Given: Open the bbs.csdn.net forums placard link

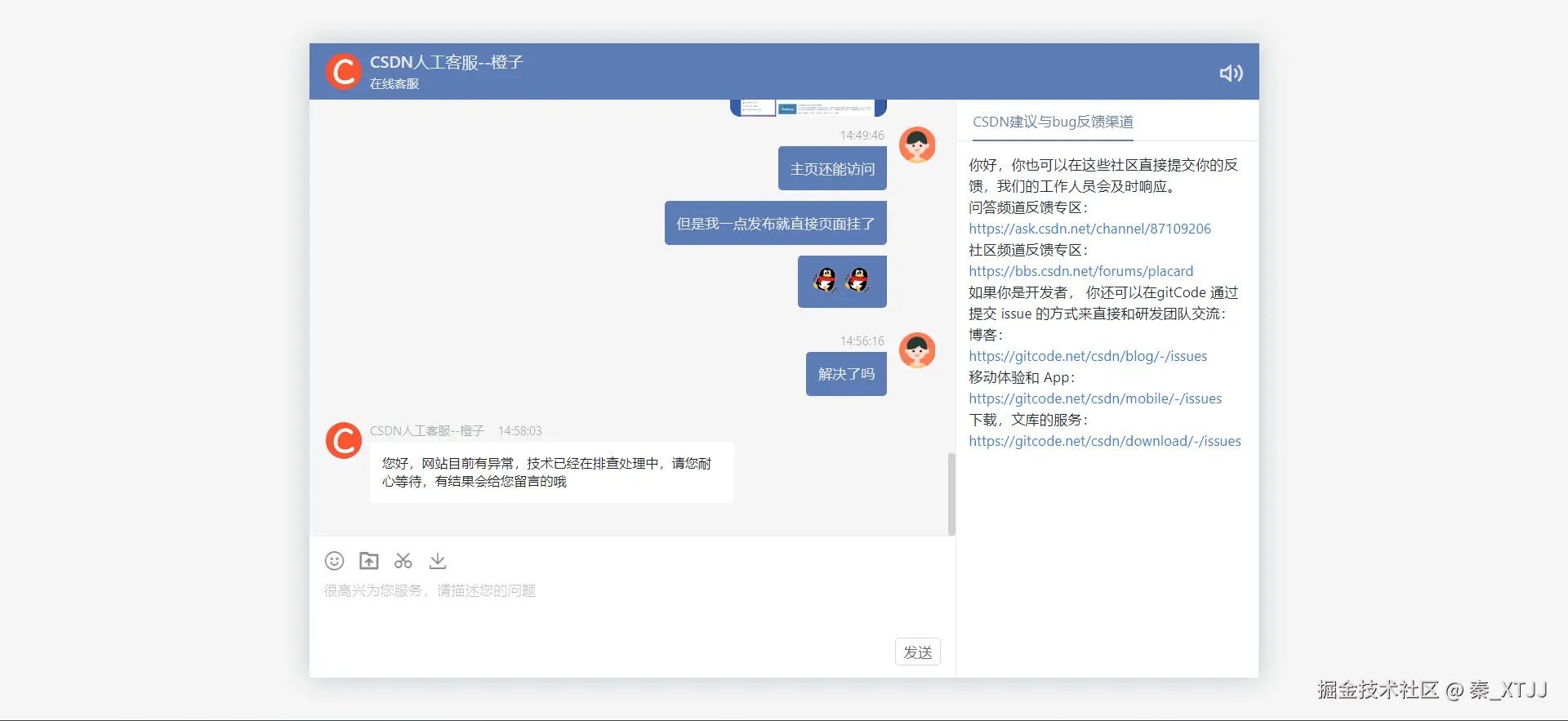Looking at the screenshot, I should [1080, 271].
